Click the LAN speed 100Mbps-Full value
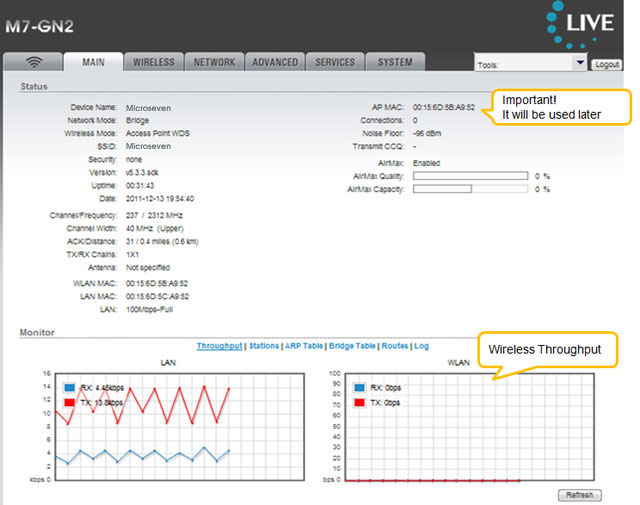640x505 pixels. tap(149, 309)
